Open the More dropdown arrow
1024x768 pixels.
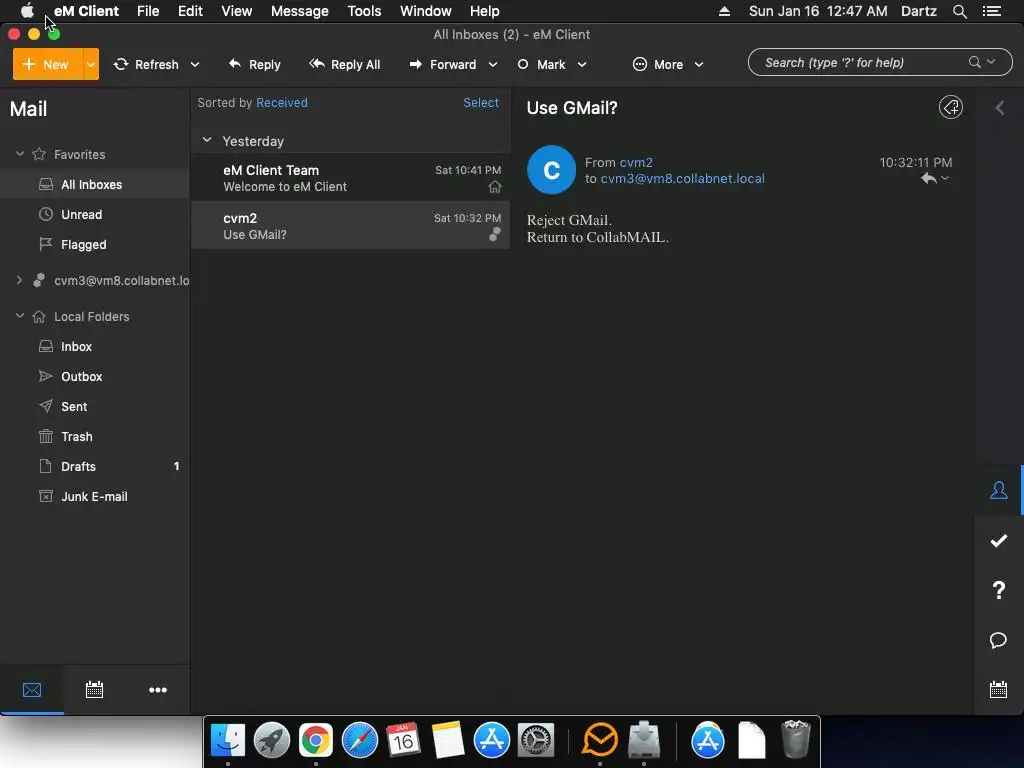click(x=699, y=64)
